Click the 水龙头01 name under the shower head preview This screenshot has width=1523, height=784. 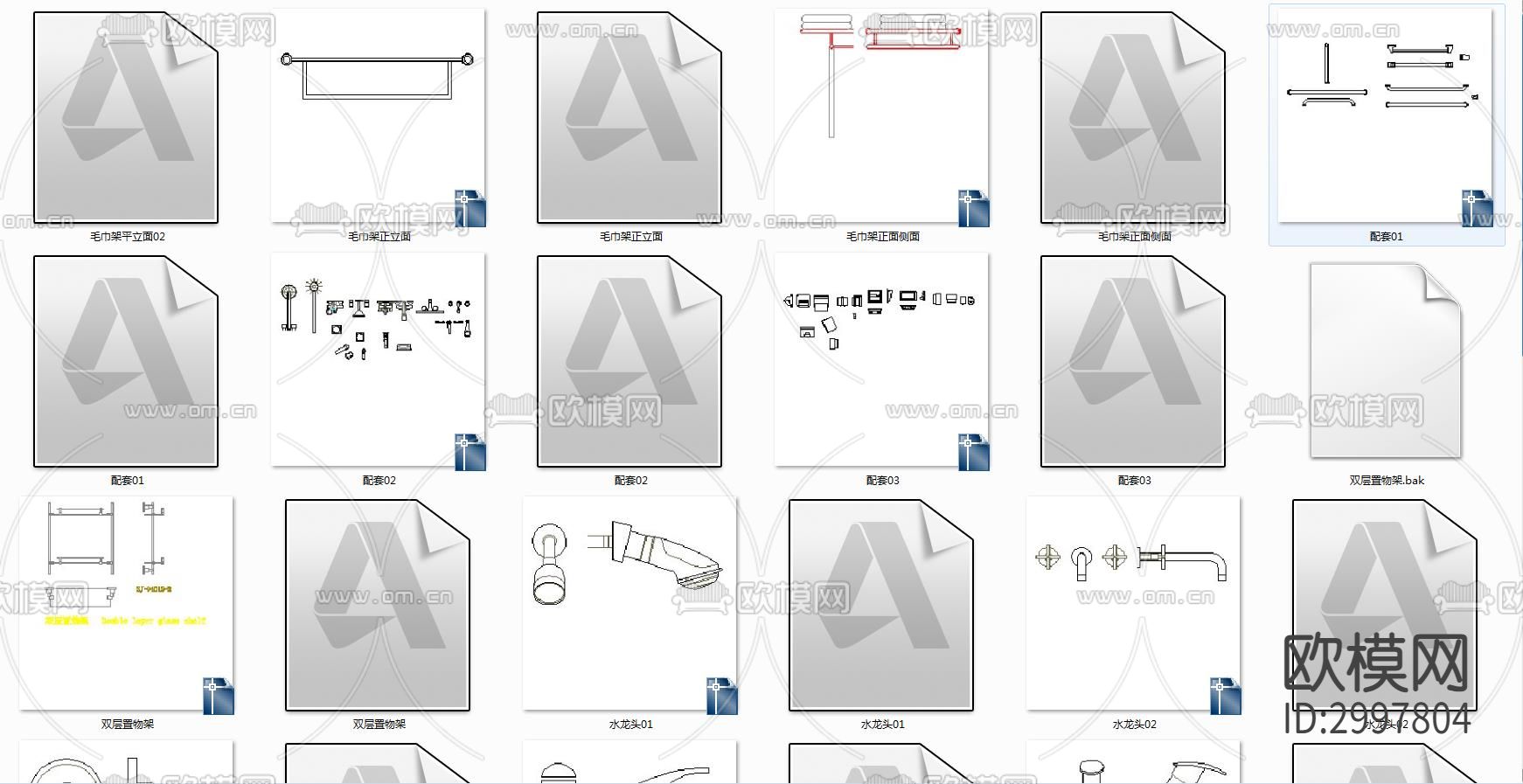(x=631, y=725)
